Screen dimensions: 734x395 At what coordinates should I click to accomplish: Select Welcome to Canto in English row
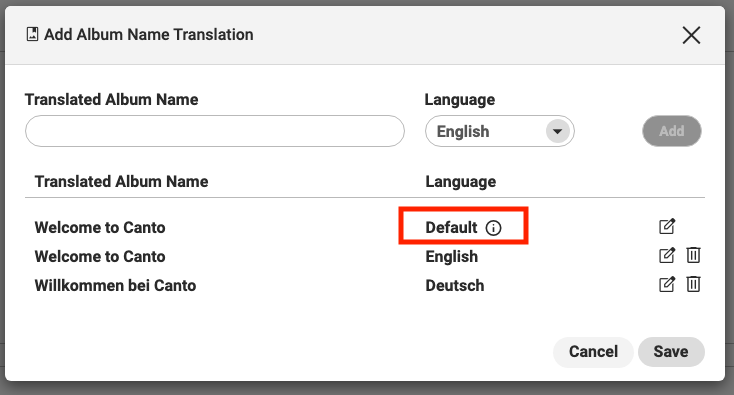[x=100, y=256]
